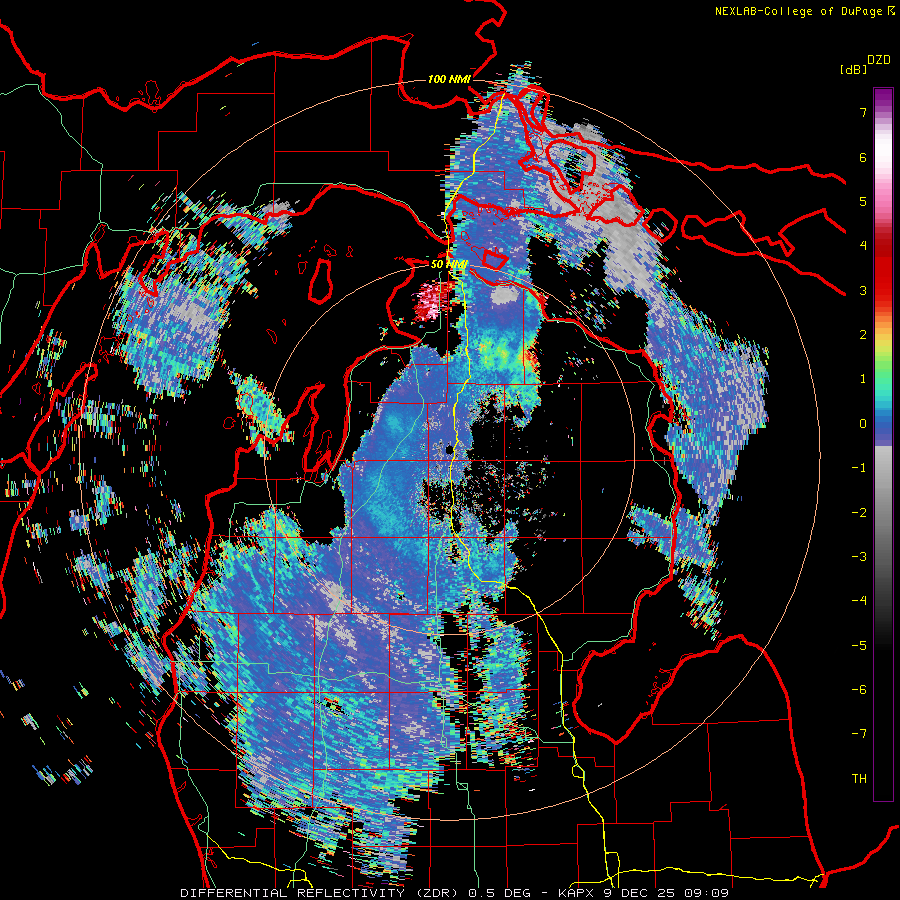The width and height of the screenshot is (900, 900).
Task: Click the -3 value on color scale
Action: [x=859, y=557]
